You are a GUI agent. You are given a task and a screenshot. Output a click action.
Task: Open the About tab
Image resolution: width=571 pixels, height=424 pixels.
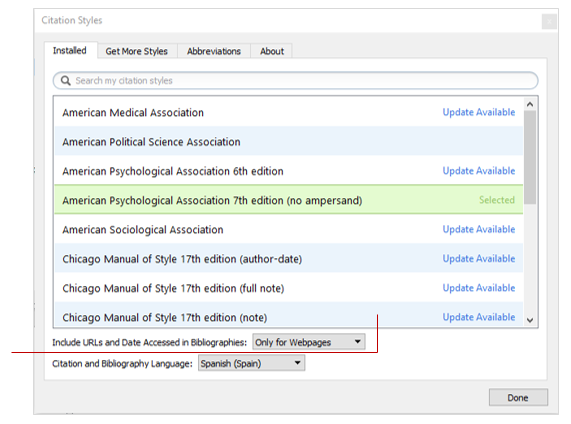(272, 51)
